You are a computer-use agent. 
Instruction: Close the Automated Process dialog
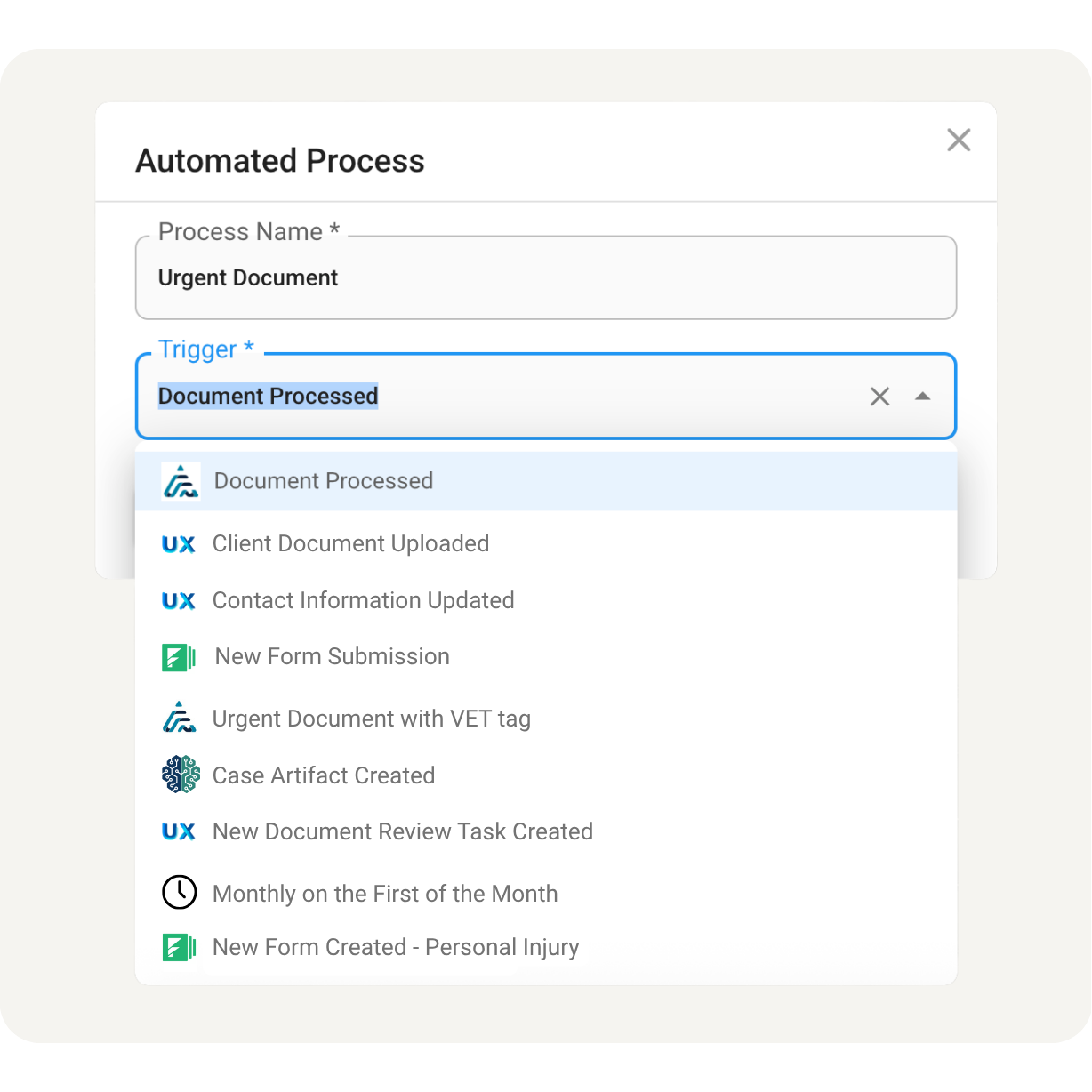coord(959,140)
